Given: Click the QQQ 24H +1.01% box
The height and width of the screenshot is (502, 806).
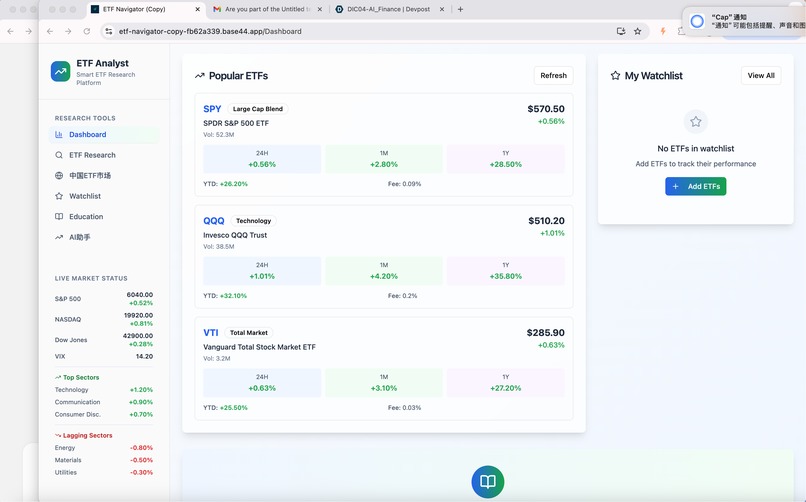Looking at the screenshot, I should tap(262, 271).
